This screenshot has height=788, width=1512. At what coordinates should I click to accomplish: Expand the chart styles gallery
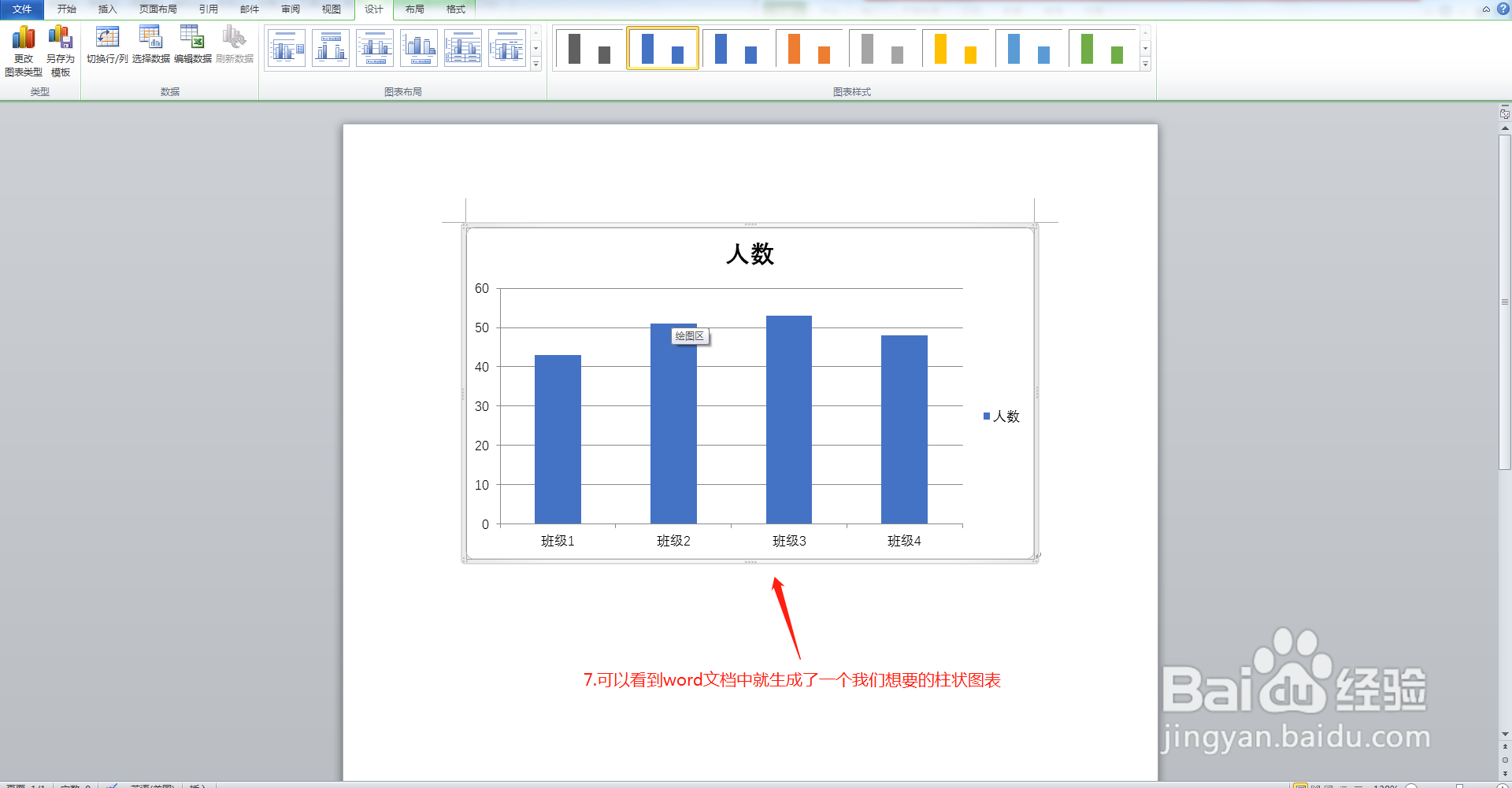click(1146, 65)
